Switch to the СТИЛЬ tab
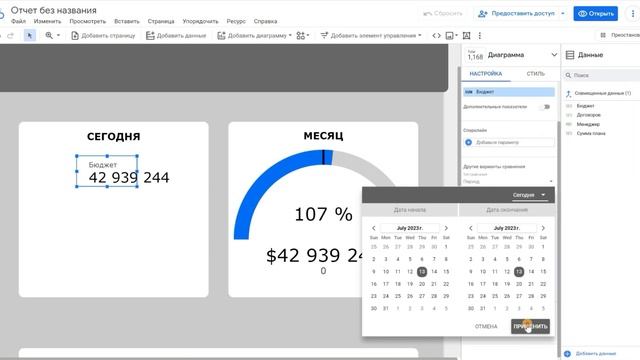Screen dimensions: 640x360 [536, 74]
